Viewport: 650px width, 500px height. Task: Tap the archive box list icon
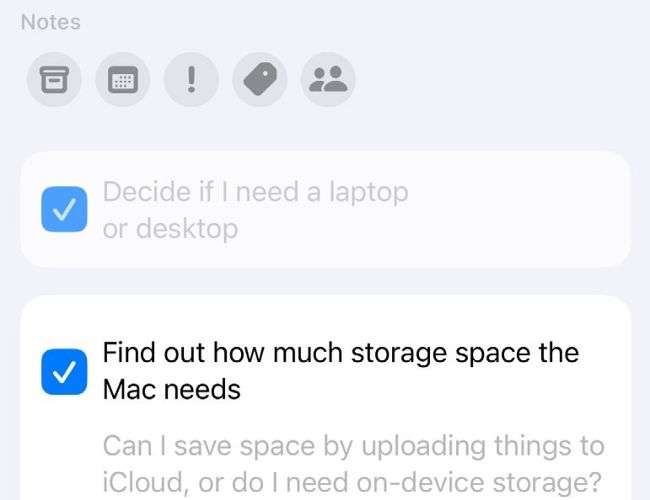click(51, 81)
